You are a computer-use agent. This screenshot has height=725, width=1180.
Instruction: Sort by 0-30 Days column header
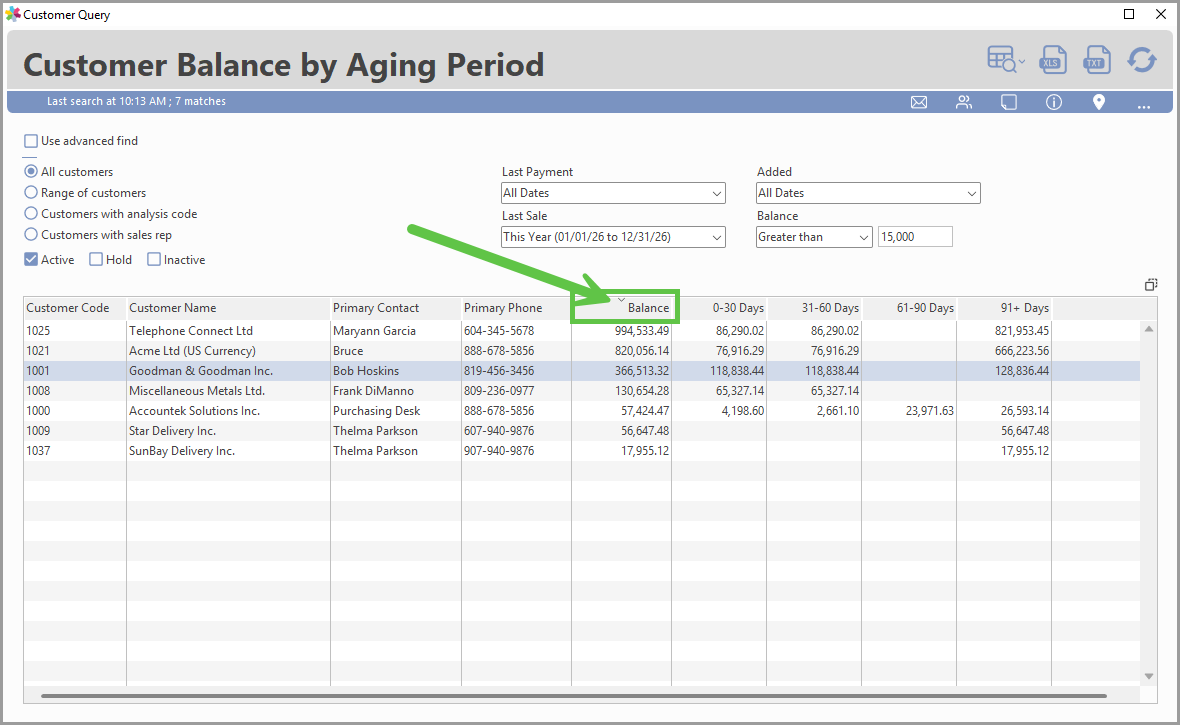[719, 308]
